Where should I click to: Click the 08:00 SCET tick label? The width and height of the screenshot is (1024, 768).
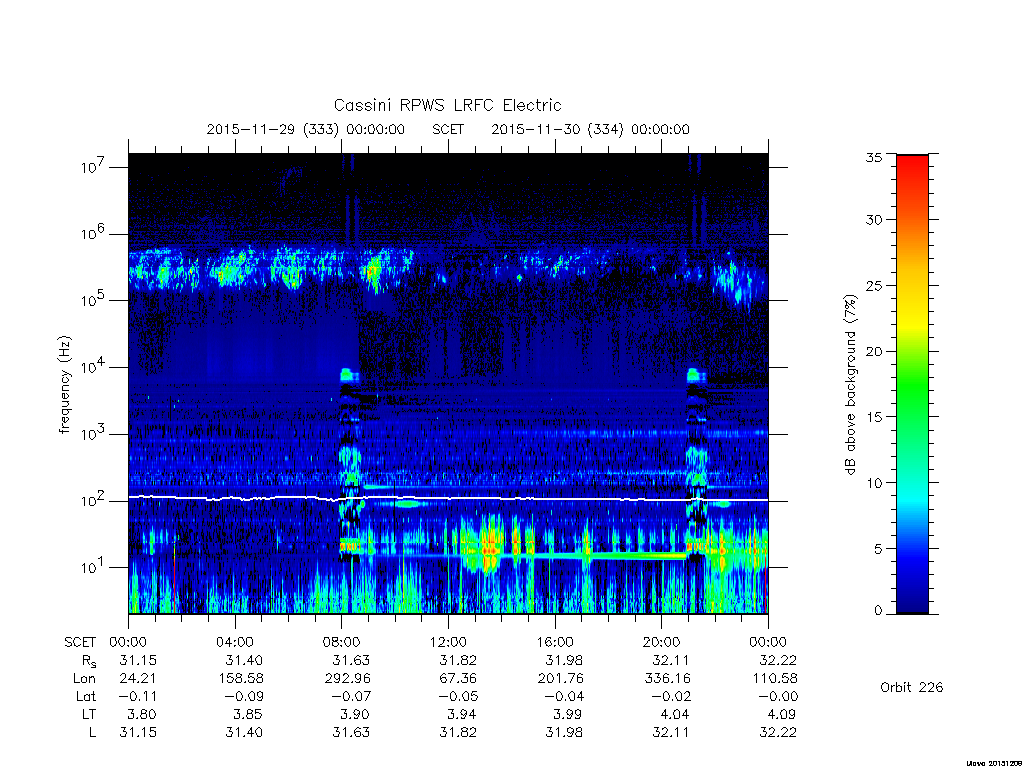341,642
